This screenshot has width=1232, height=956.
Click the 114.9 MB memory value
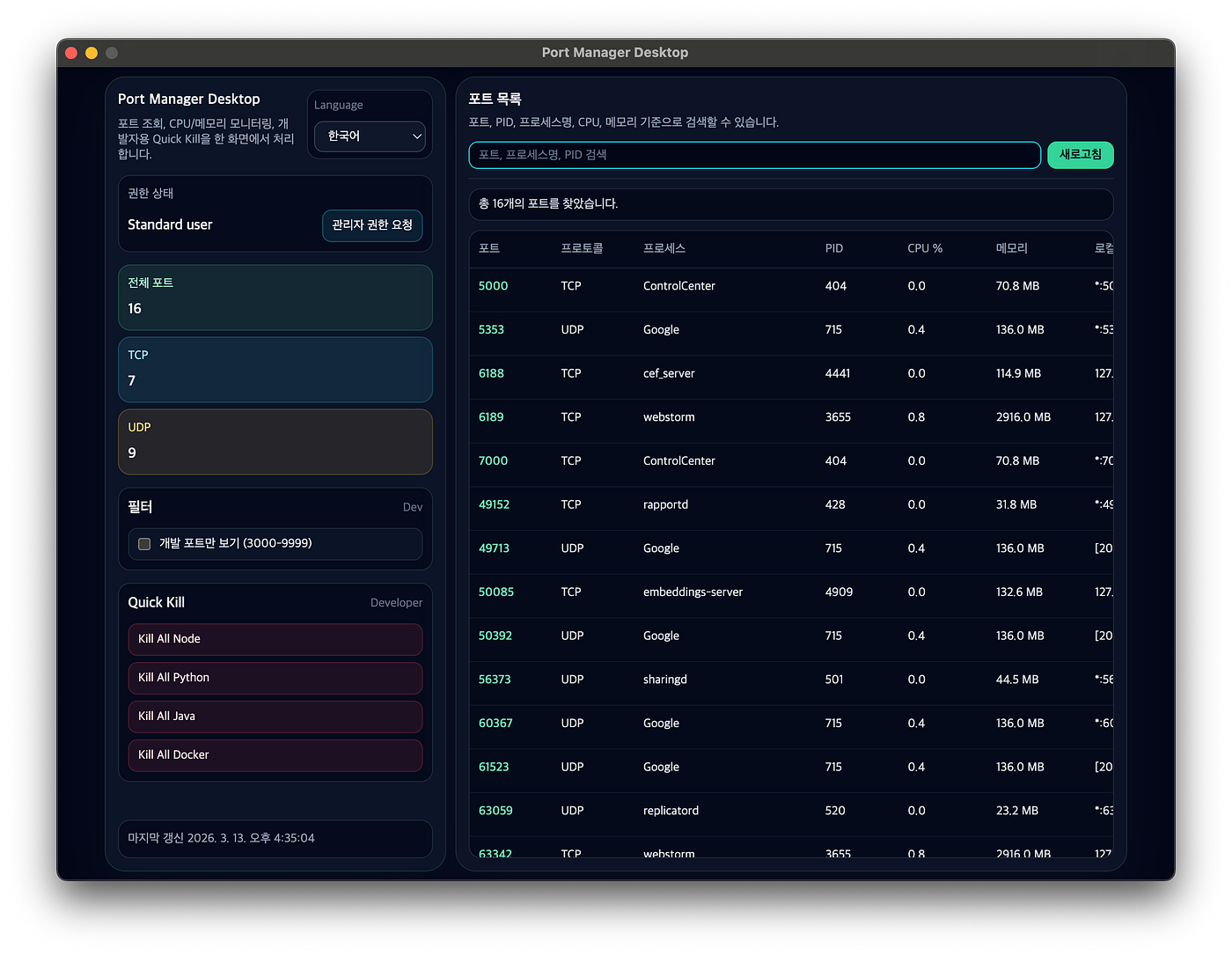(1018, 373)
